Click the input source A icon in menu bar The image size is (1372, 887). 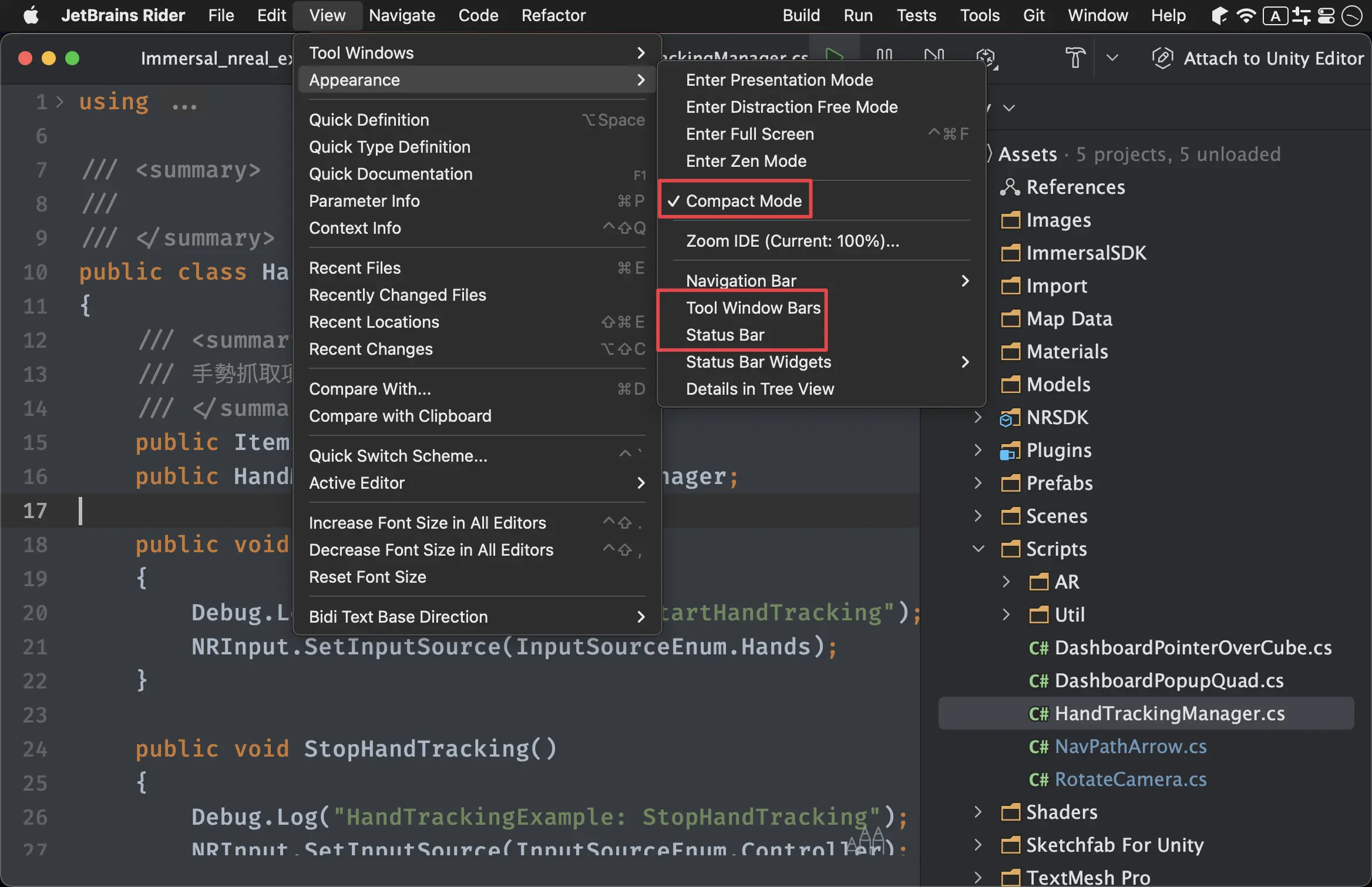[1275, 15]
